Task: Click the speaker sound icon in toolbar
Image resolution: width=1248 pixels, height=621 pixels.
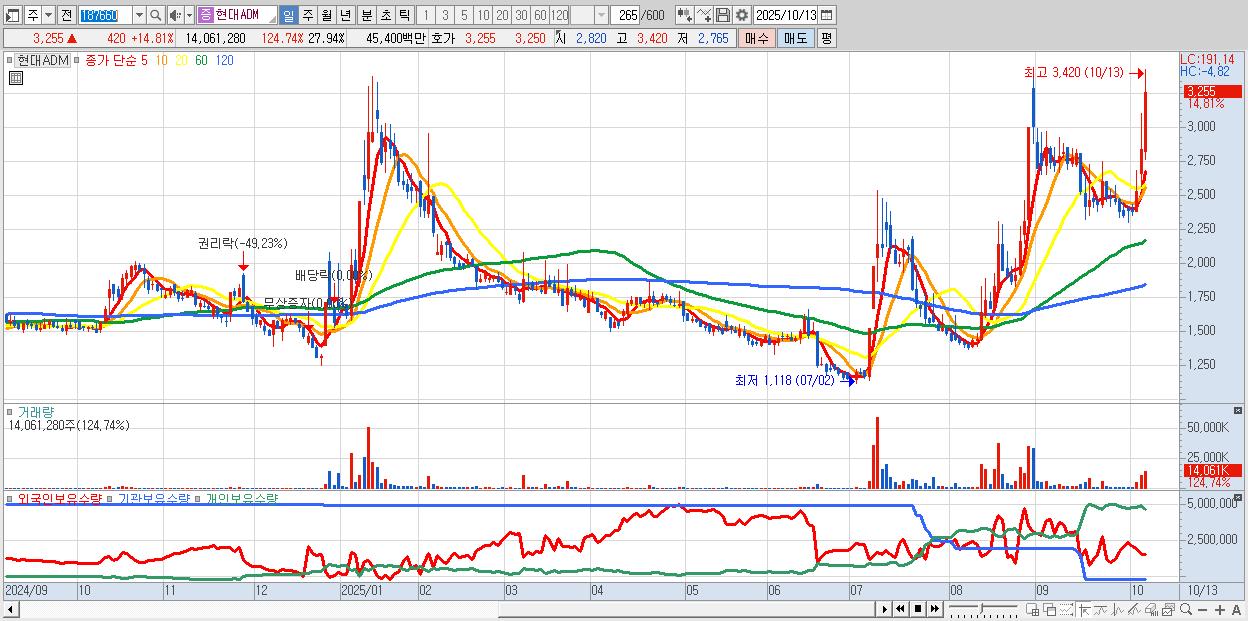Action: tap(175, 15)
